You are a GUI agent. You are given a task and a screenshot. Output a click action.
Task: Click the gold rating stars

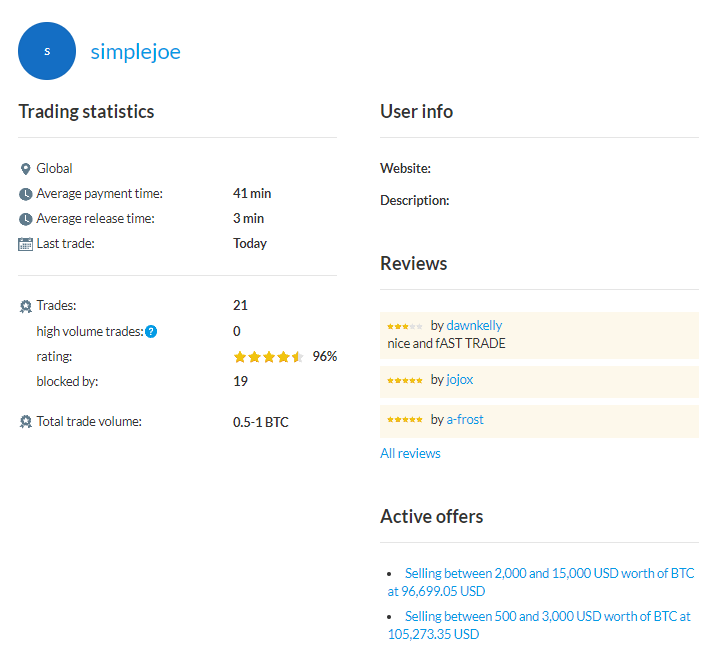[x=269, y=357]
